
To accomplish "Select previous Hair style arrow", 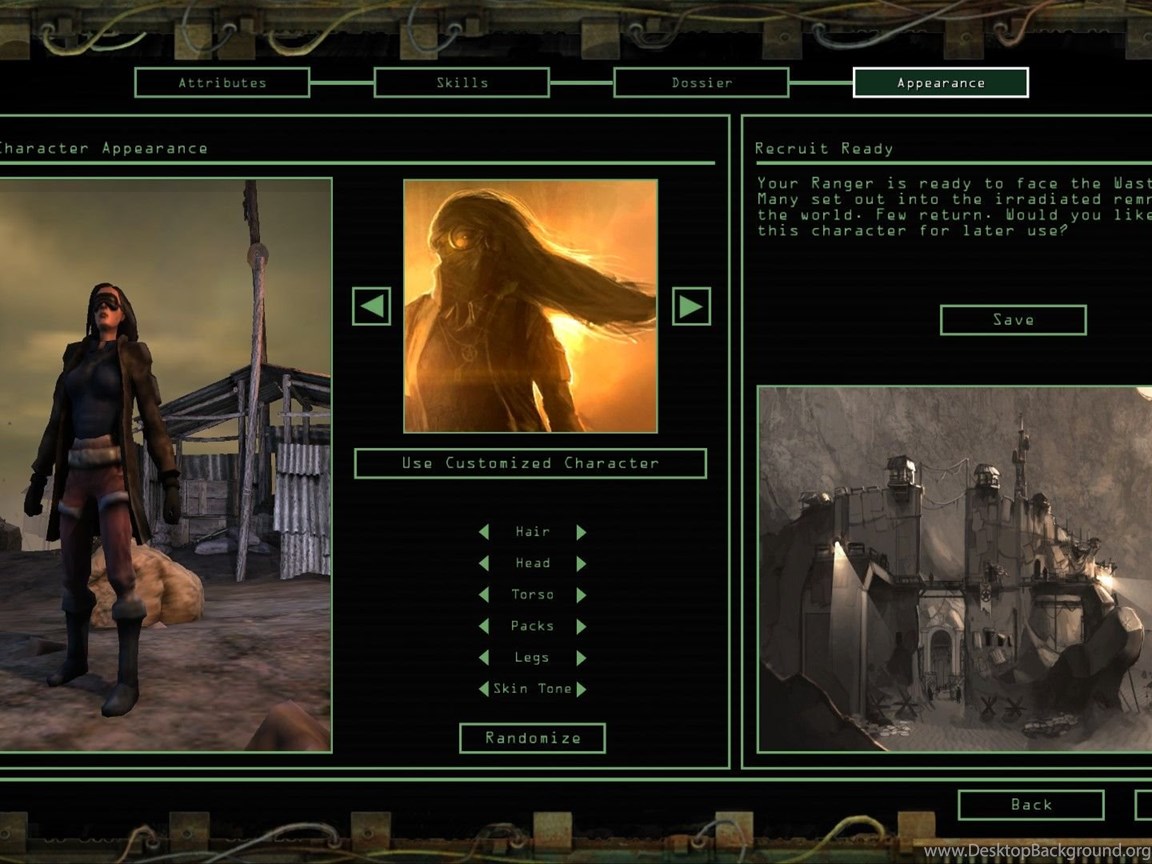I will click(484, 532).
